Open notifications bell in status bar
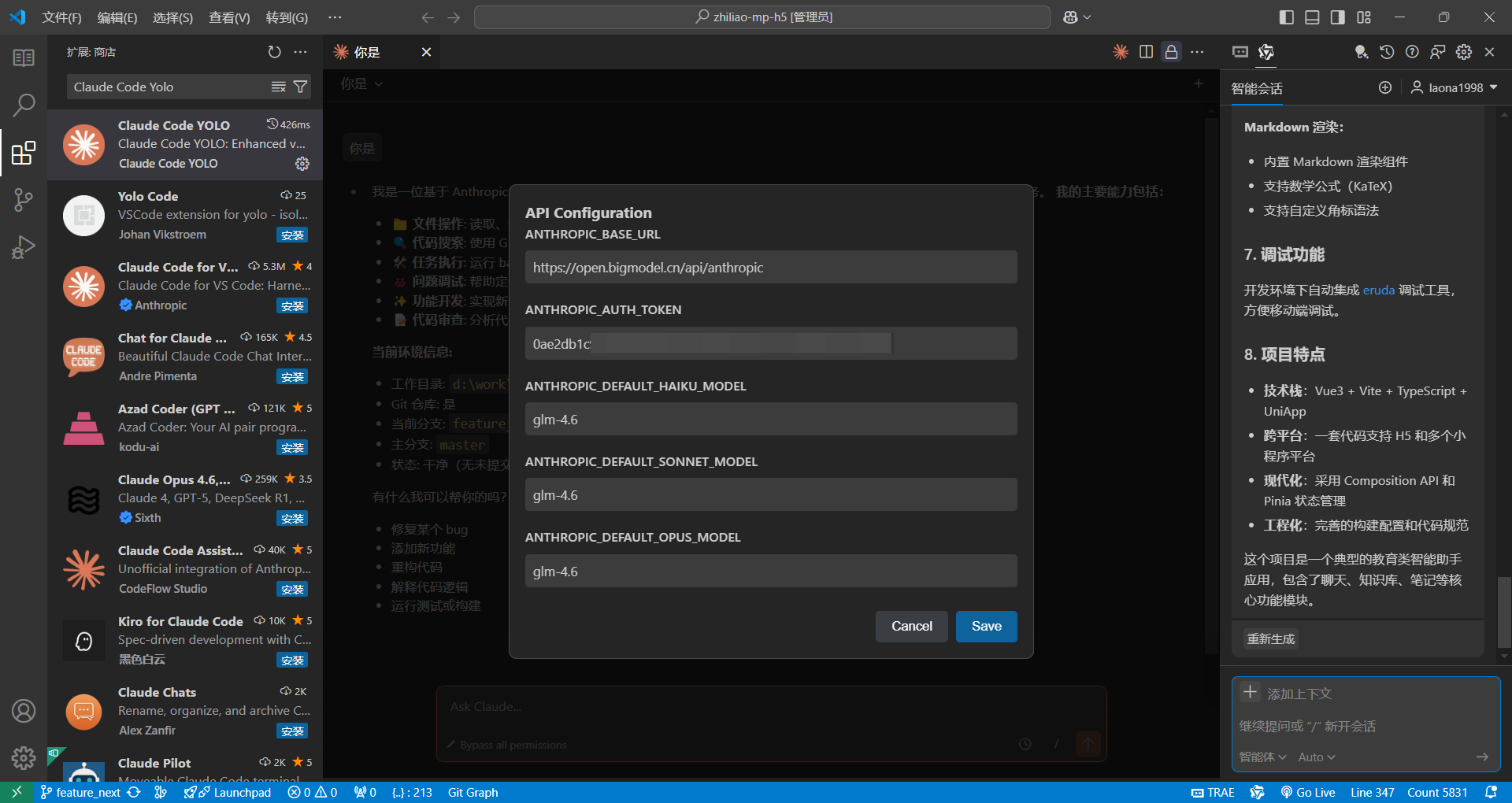The image size is (1512, 803). point(1491,792)
